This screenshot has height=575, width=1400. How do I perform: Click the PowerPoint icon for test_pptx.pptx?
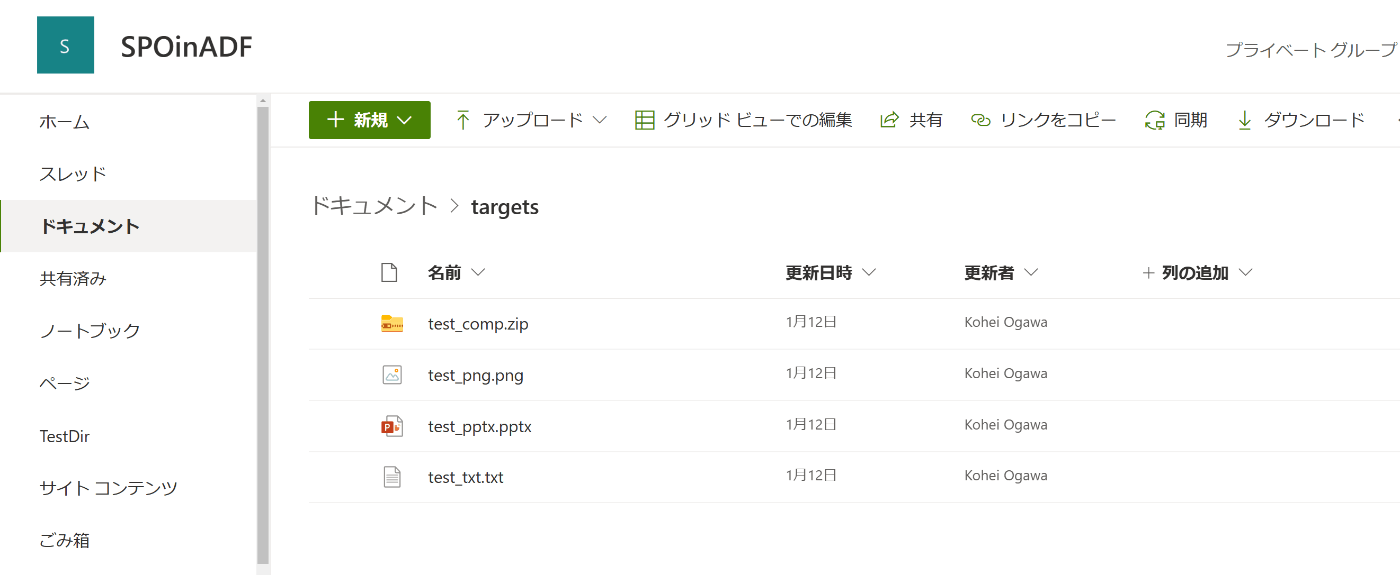click(392, 427)
